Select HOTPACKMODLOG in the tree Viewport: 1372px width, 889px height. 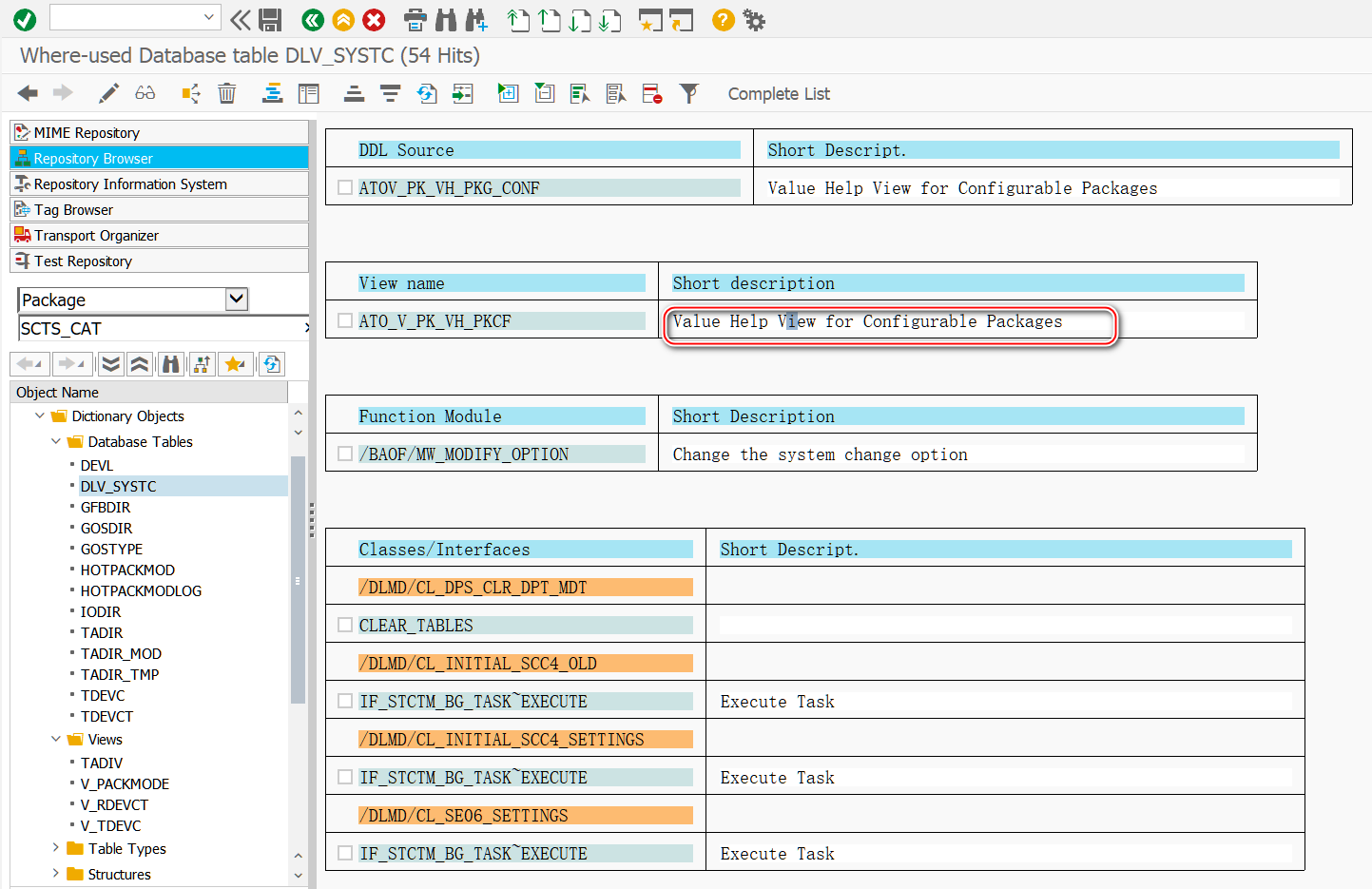click(141, 590)
